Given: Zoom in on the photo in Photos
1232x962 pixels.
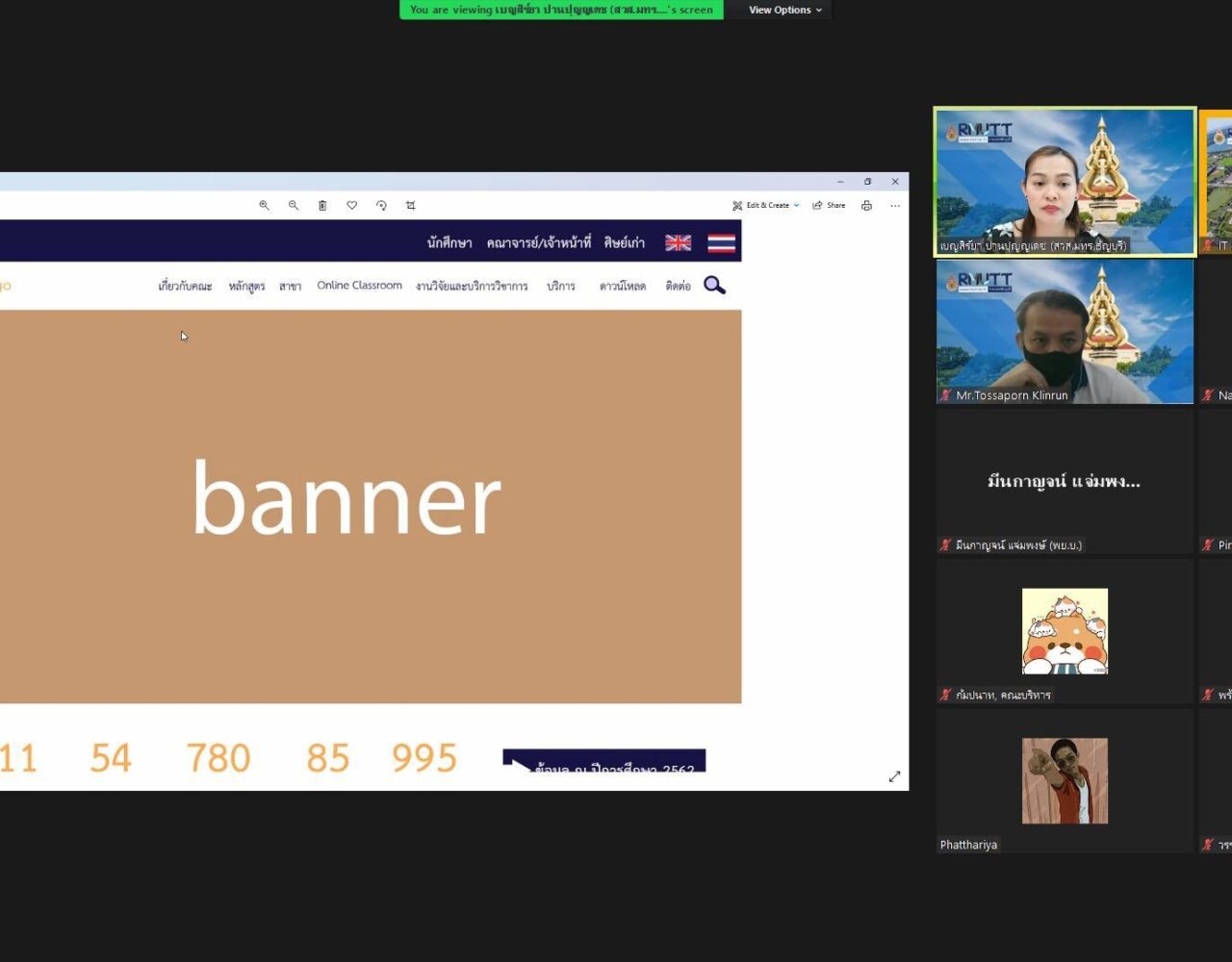Looking at the screenshot, I should (264, 205).
